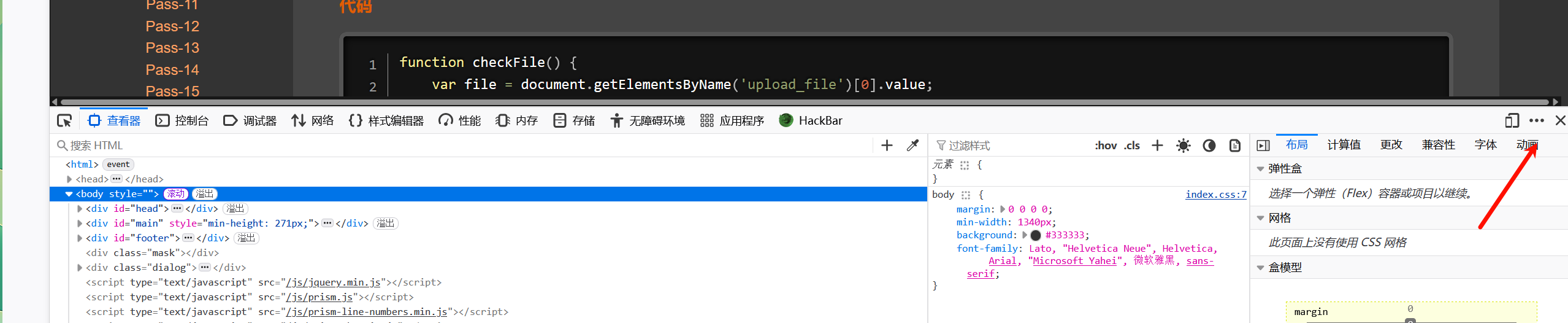Expand the div id="footer" node
The width and height of the screenshot is (1568, 323).
(80, 238)
